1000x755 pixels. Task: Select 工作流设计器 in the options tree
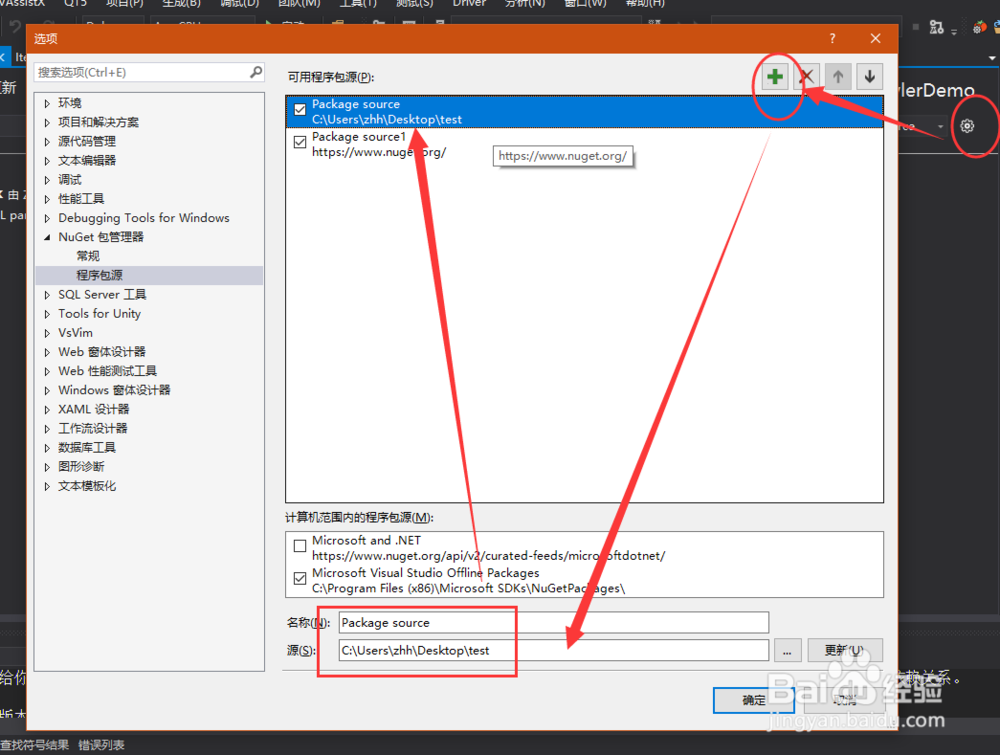coord(92,429)
